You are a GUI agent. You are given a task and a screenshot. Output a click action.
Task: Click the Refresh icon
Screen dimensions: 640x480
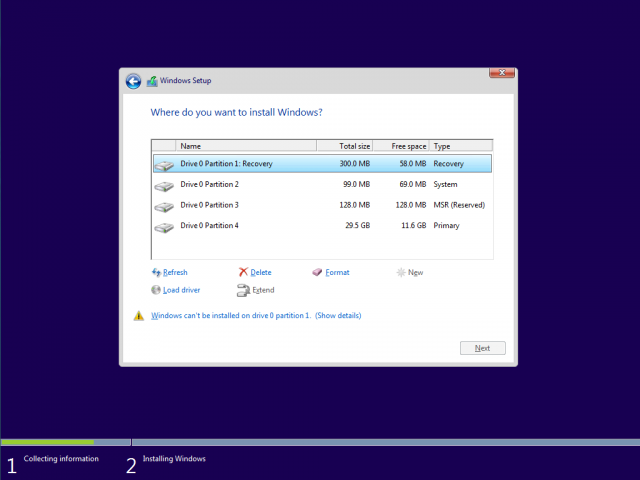point(156,272)
